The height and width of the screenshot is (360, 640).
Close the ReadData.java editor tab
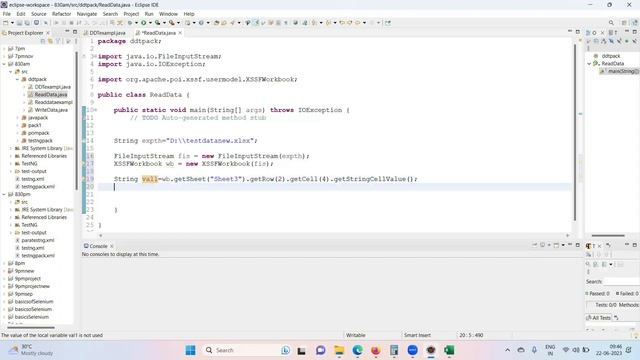180,33
